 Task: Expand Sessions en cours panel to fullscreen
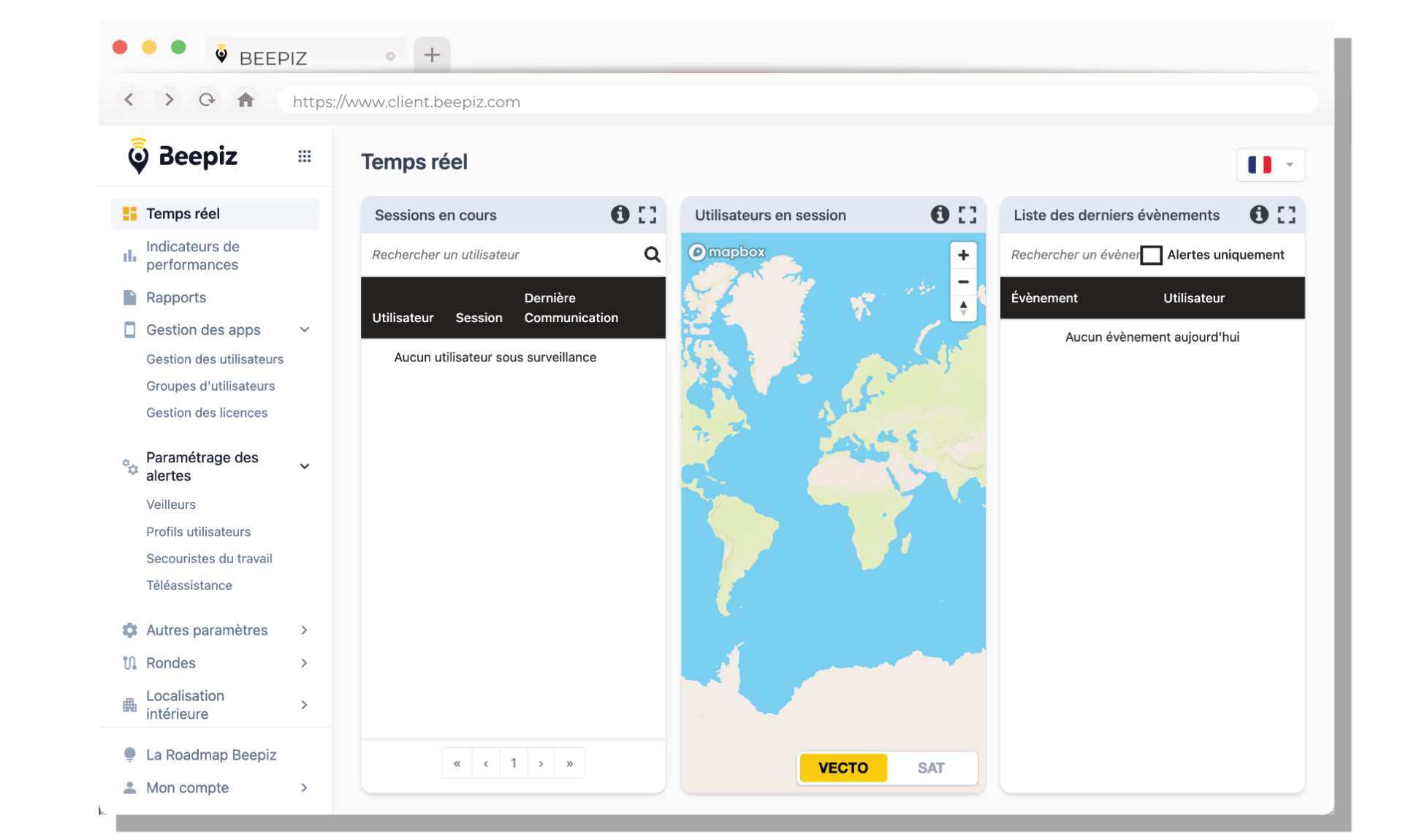tap(647, 215)
